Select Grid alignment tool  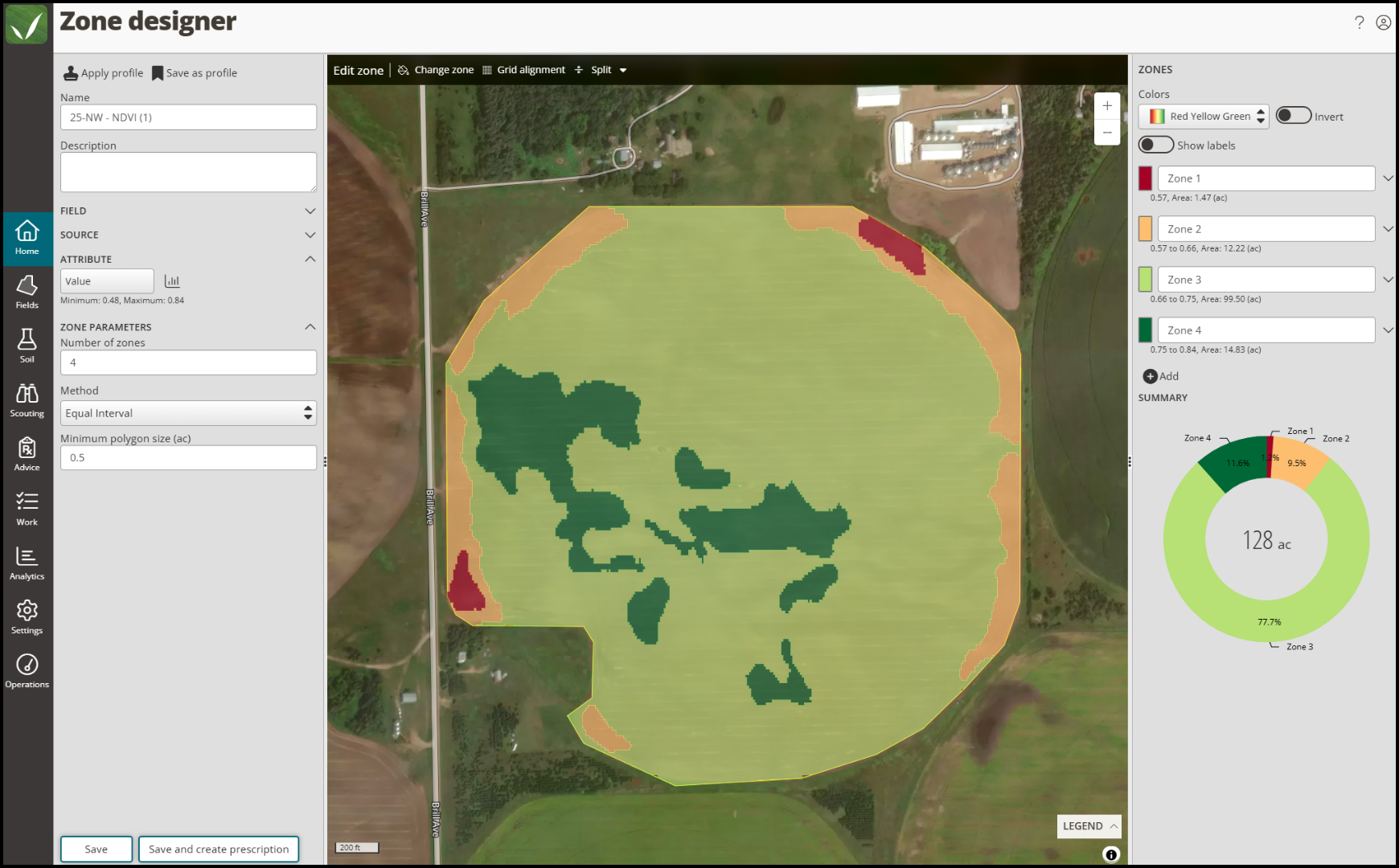tap(523, 70)
